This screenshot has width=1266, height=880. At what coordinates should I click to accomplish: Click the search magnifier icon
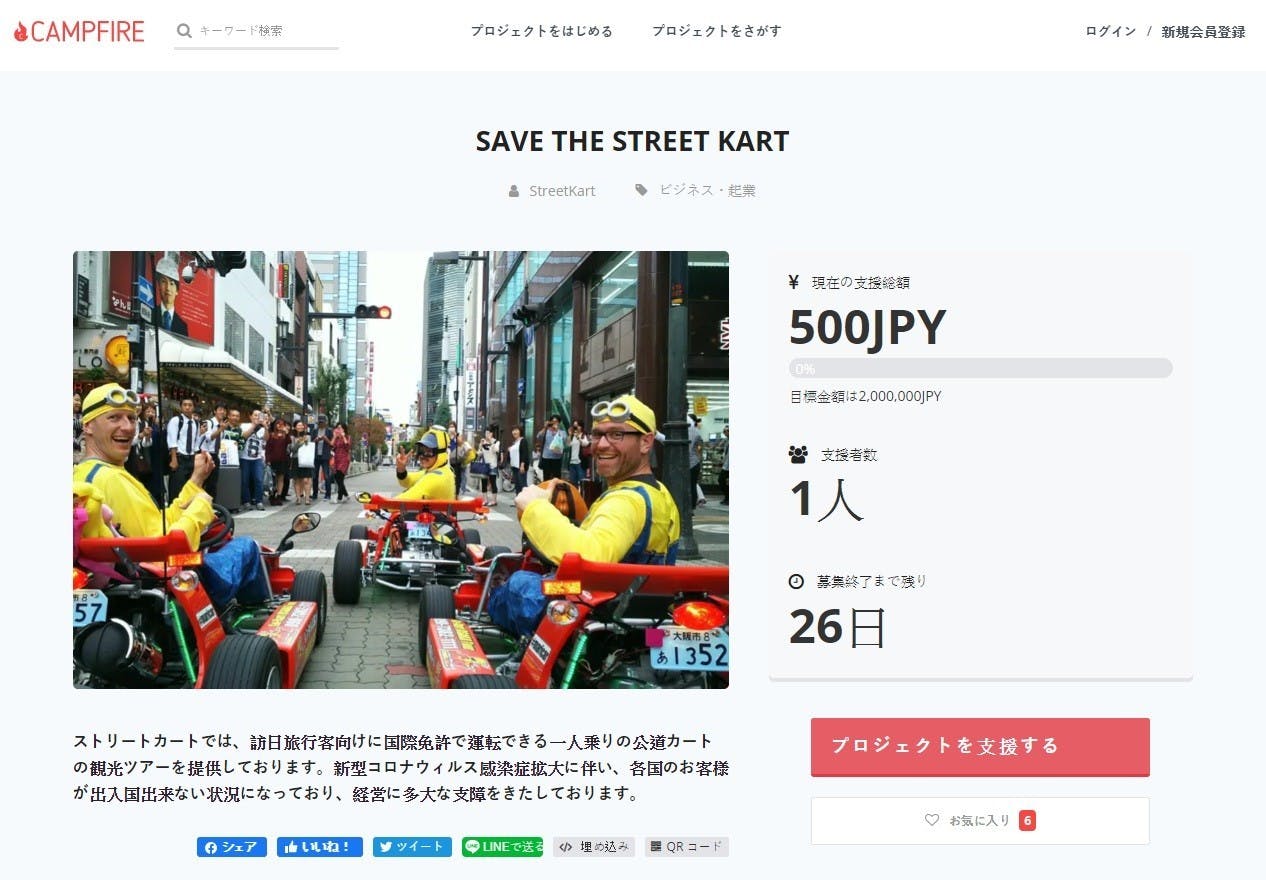click(x=184, y=31)
